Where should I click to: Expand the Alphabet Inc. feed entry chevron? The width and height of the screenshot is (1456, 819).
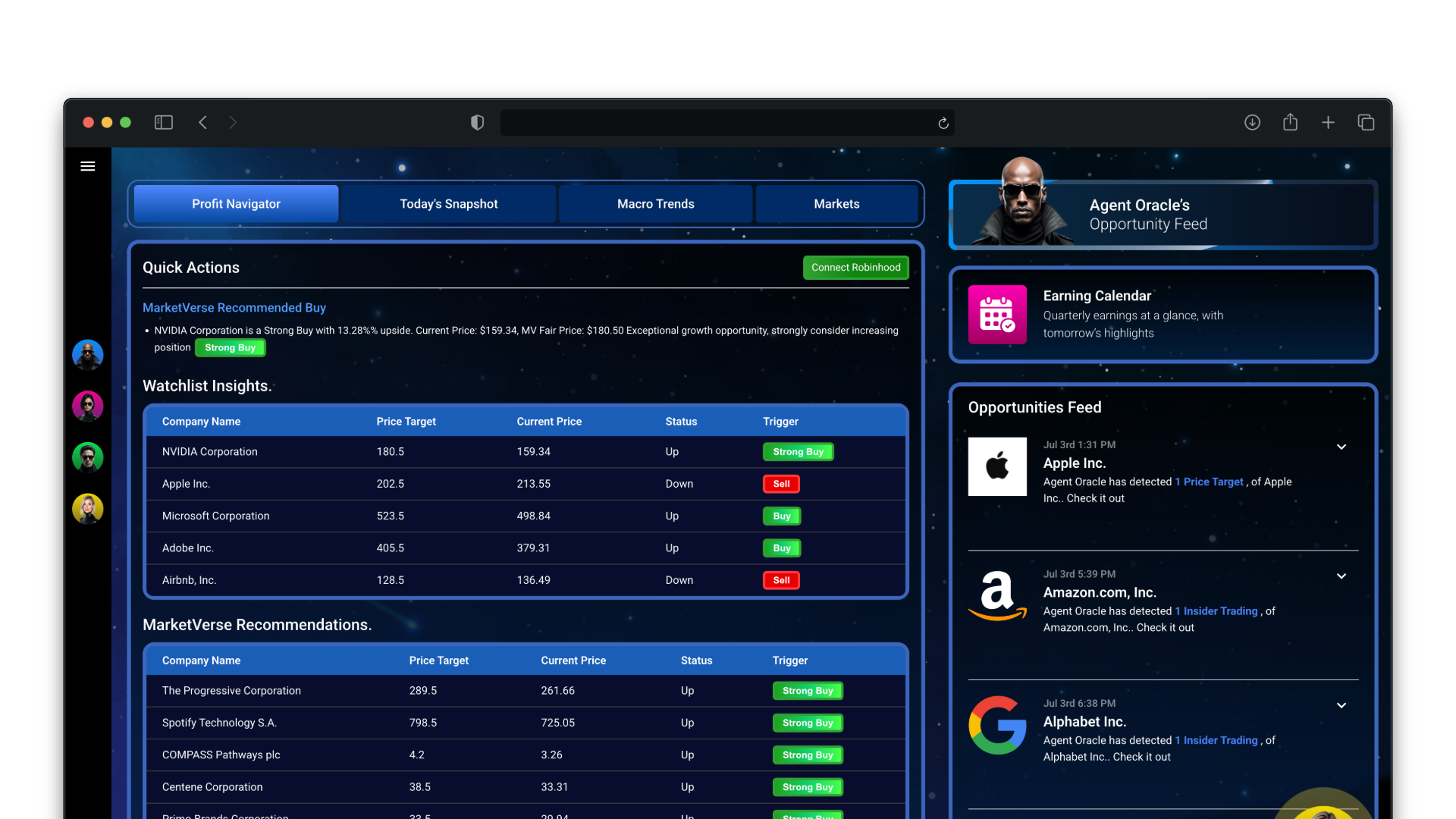pos(1341,705)
